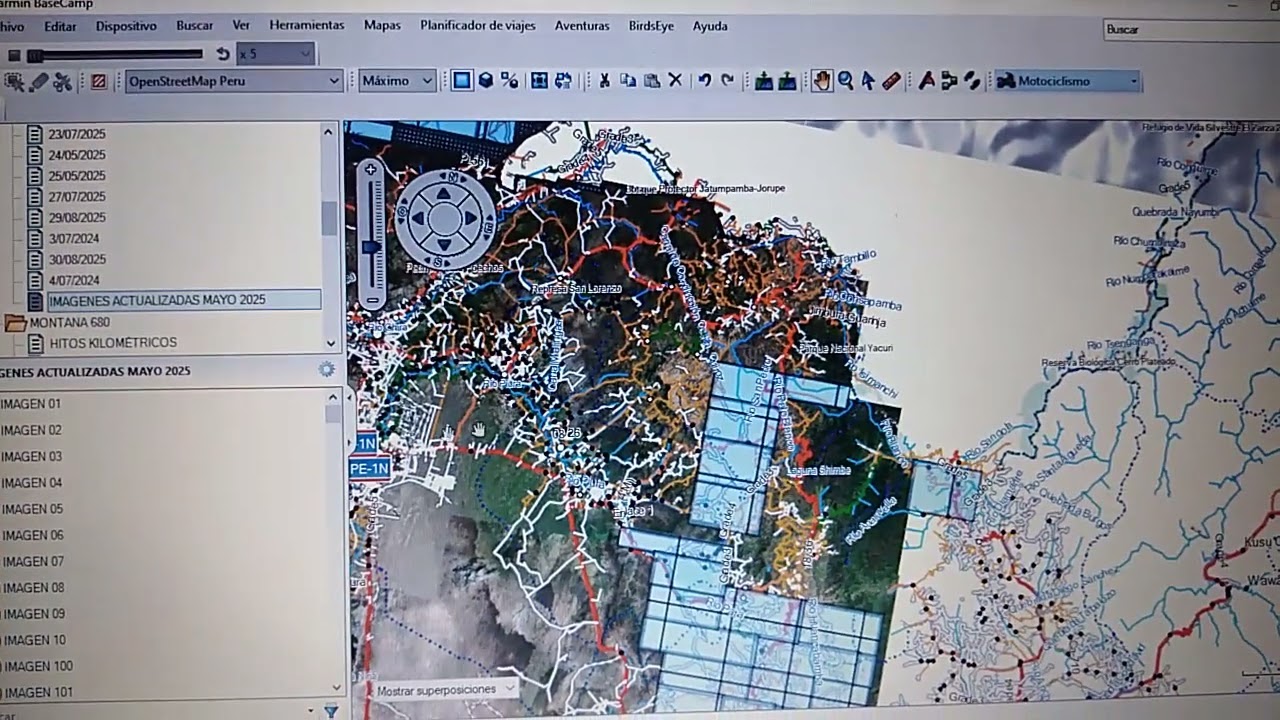The height and width of the screenshot is (720, 1280).
Task: Receive data from device icon
Action: tap(787, 81)
